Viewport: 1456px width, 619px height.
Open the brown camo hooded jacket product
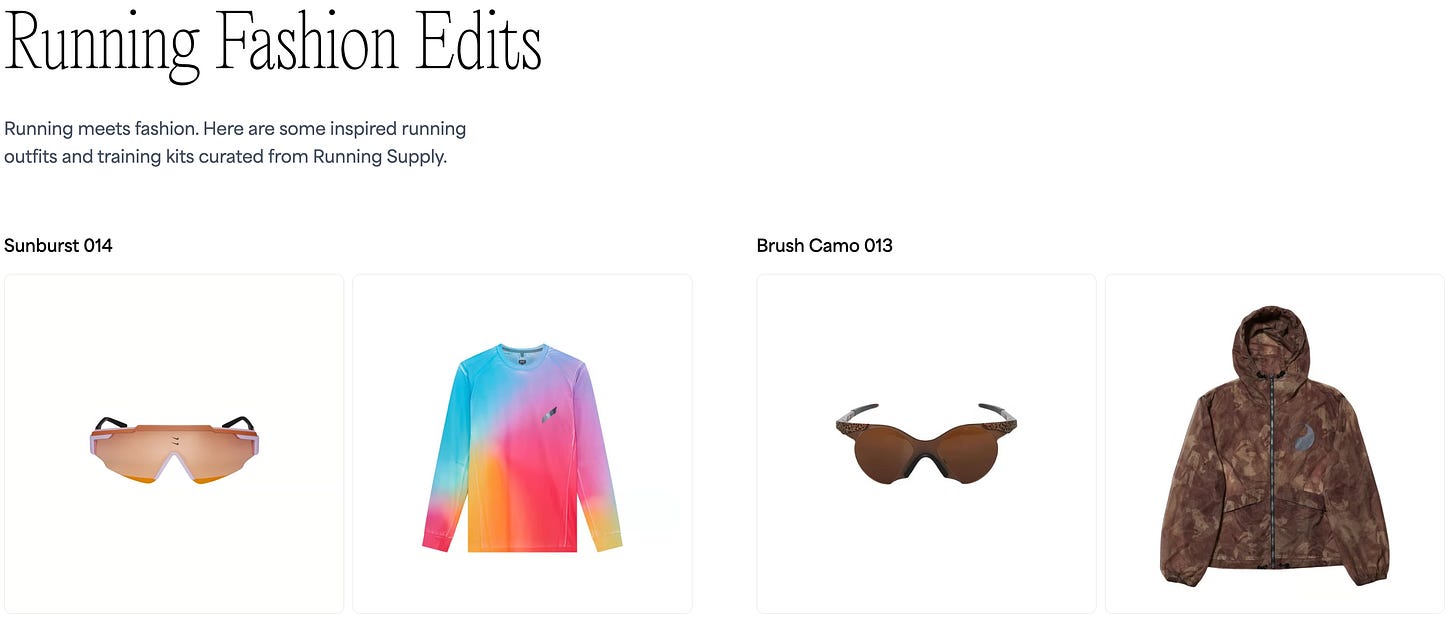click(x=1274, y=444)
